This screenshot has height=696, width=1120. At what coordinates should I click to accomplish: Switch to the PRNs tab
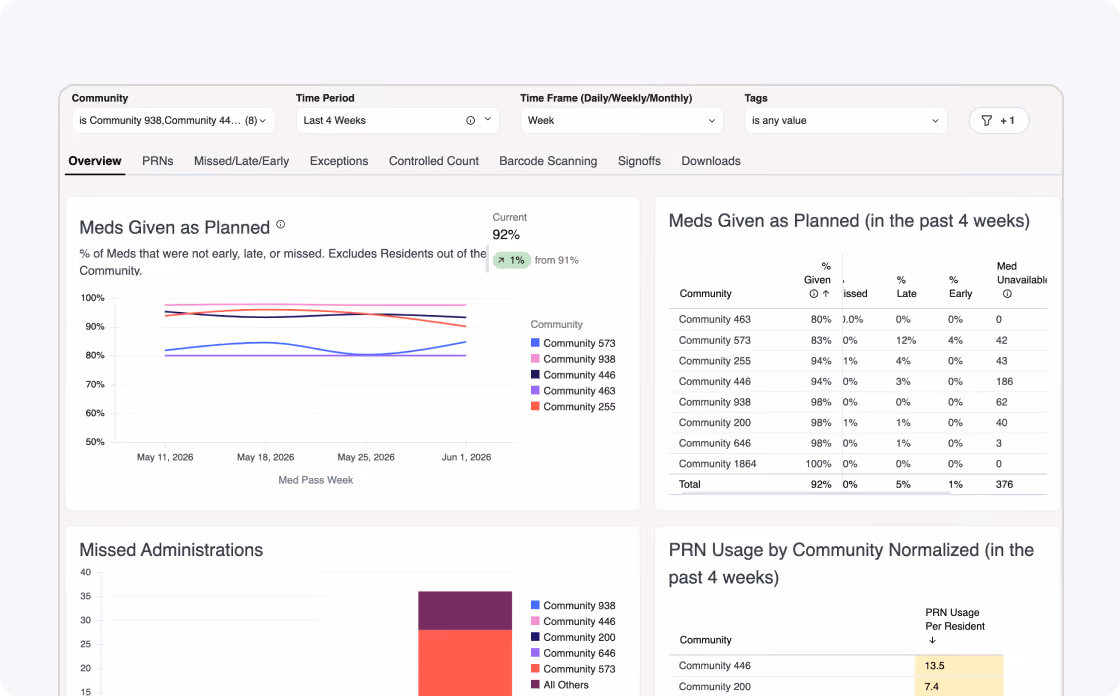(157, 161)
